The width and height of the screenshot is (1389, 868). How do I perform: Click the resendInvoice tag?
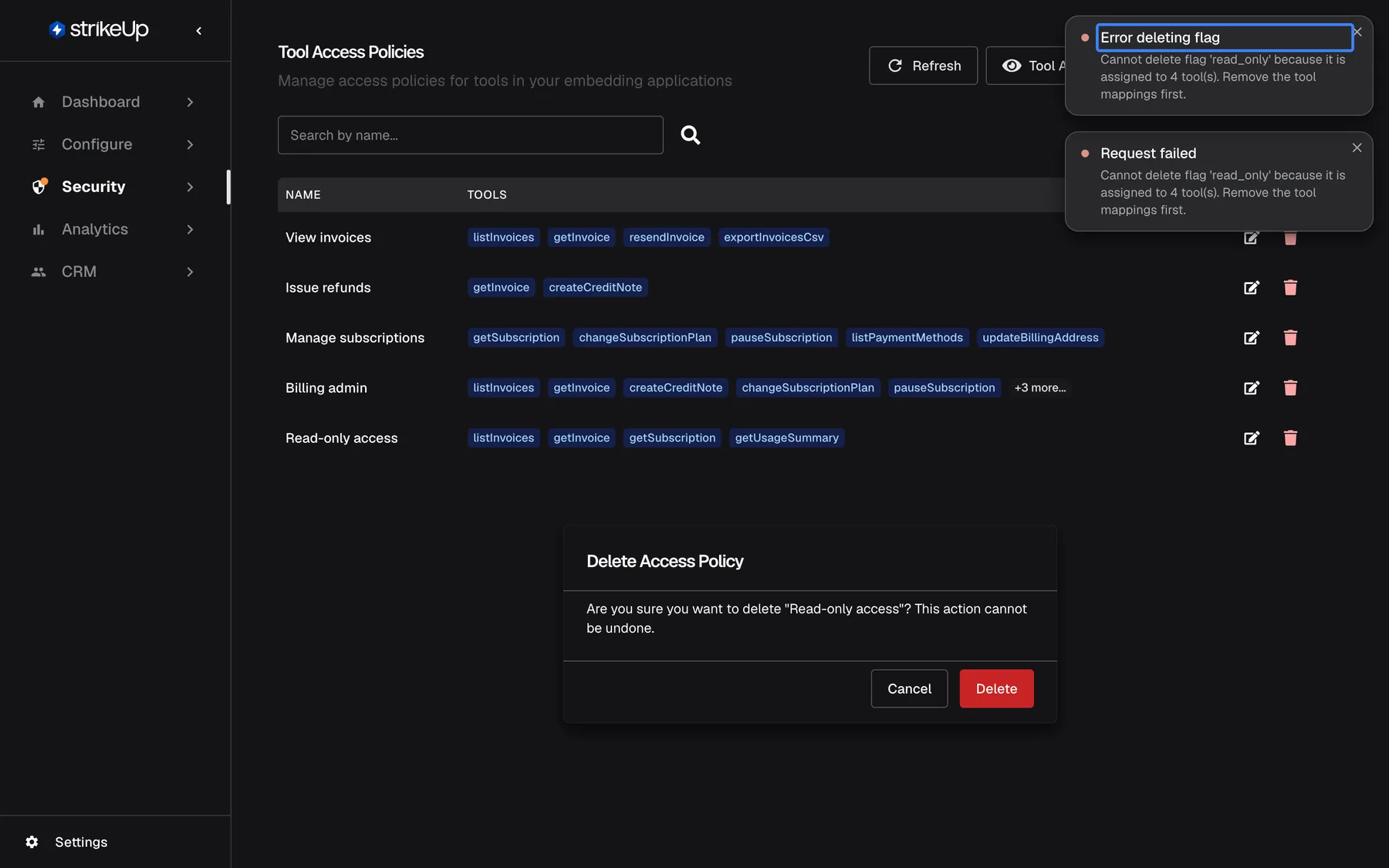[x=667, y=238]
